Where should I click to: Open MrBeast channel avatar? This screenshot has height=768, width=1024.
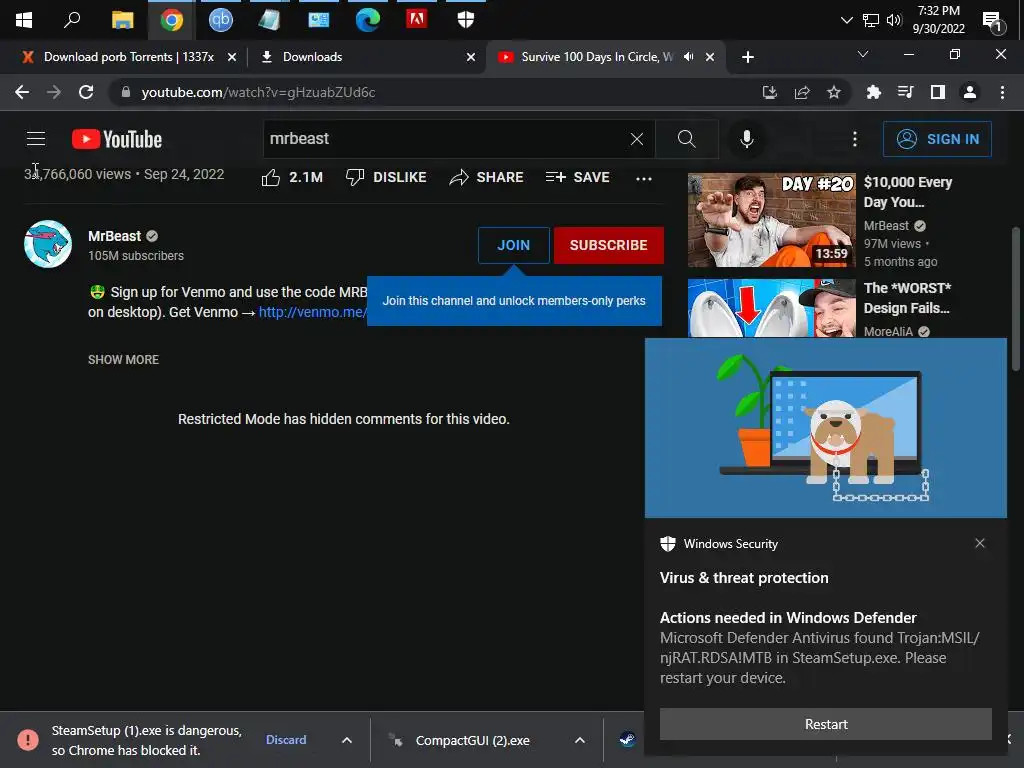pyautogui.click(x=48, y=244)
